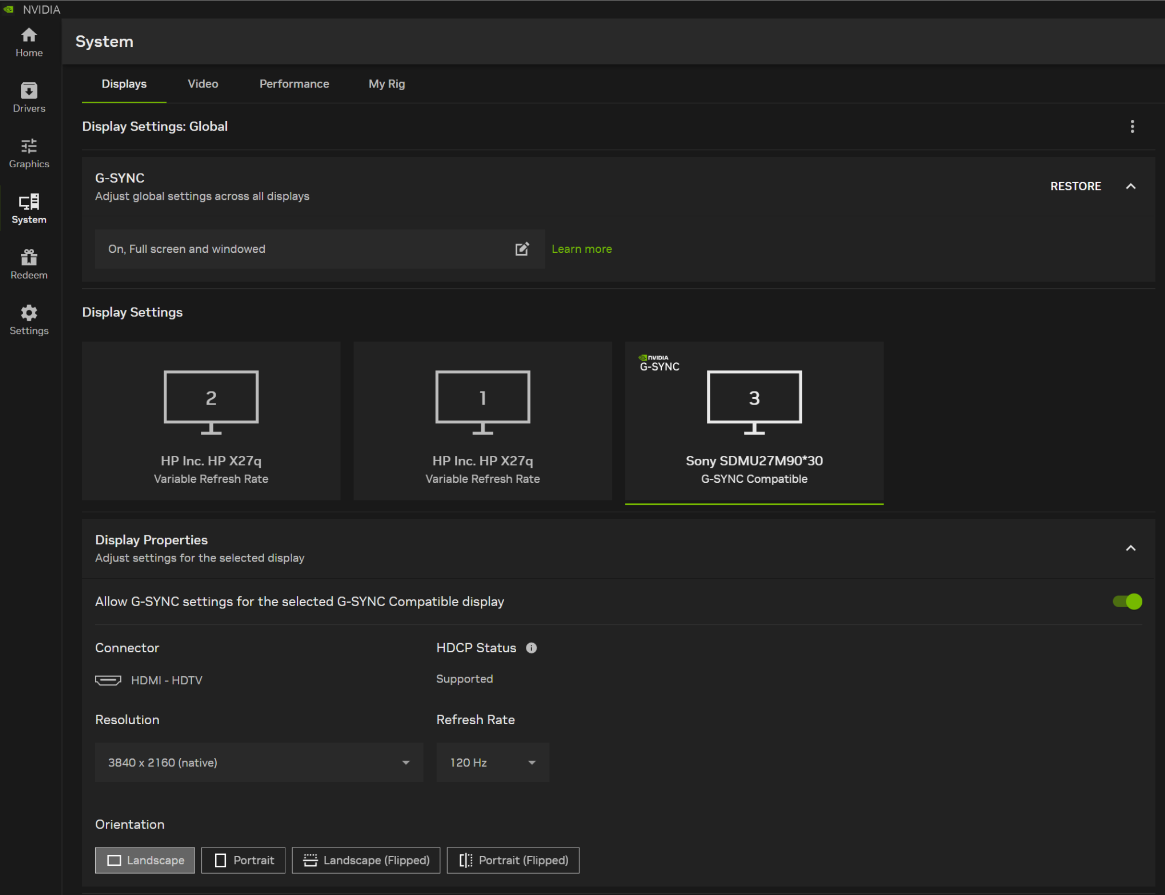Collapse the G-SYNC section
Image resolution: width=1165 pixels, height=895 pixels.
pos(1130,186)
